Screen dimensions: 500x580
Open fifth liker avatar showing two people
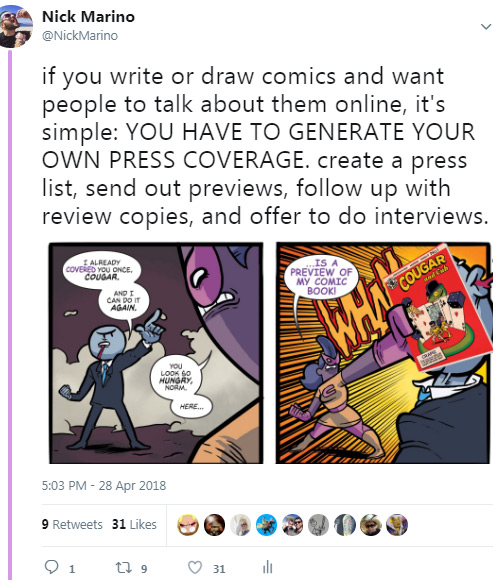(x=293, y=525)
